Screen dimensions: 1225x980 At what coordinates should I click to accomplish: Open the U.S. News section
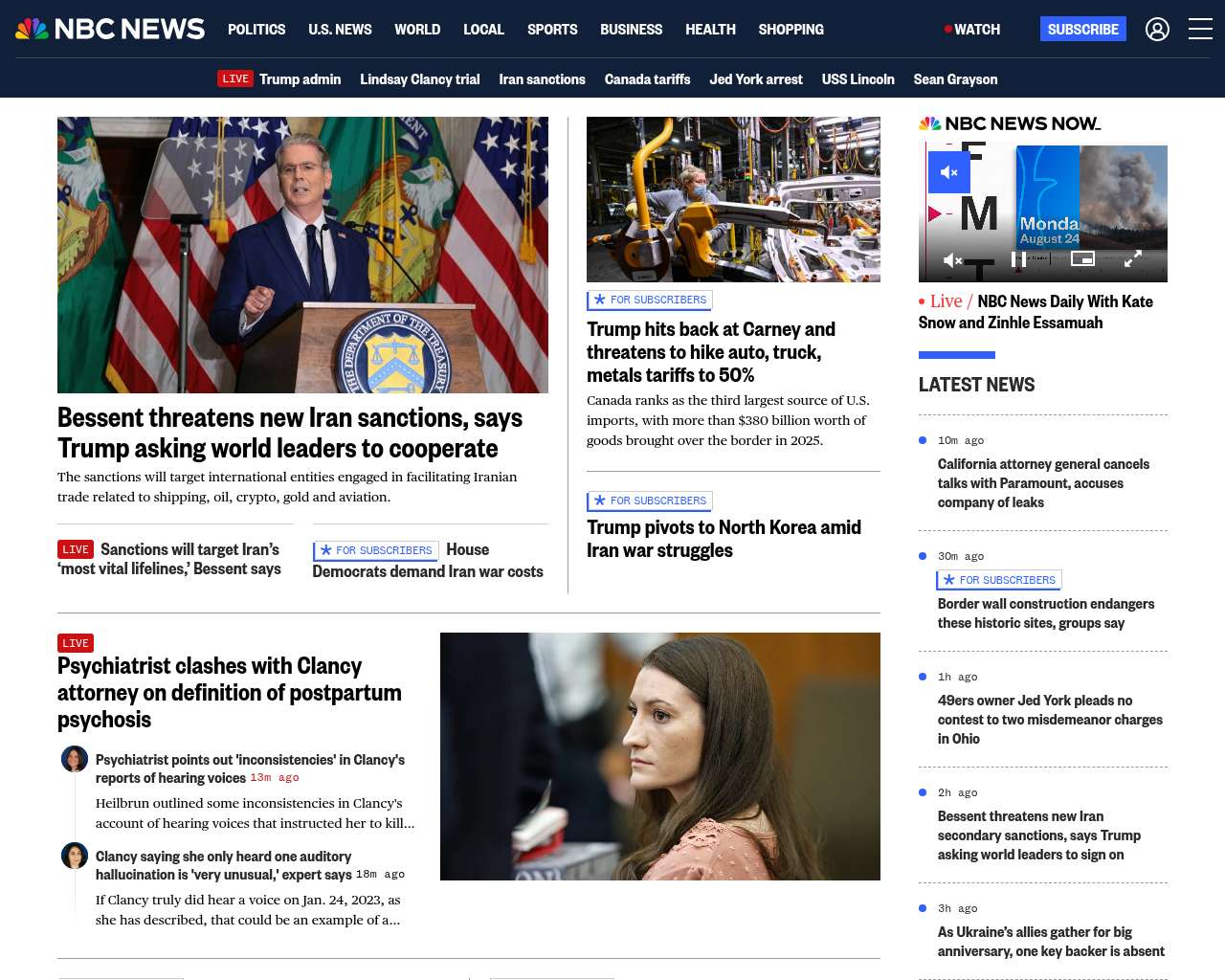pyautogui.click(x=340, y=30)
